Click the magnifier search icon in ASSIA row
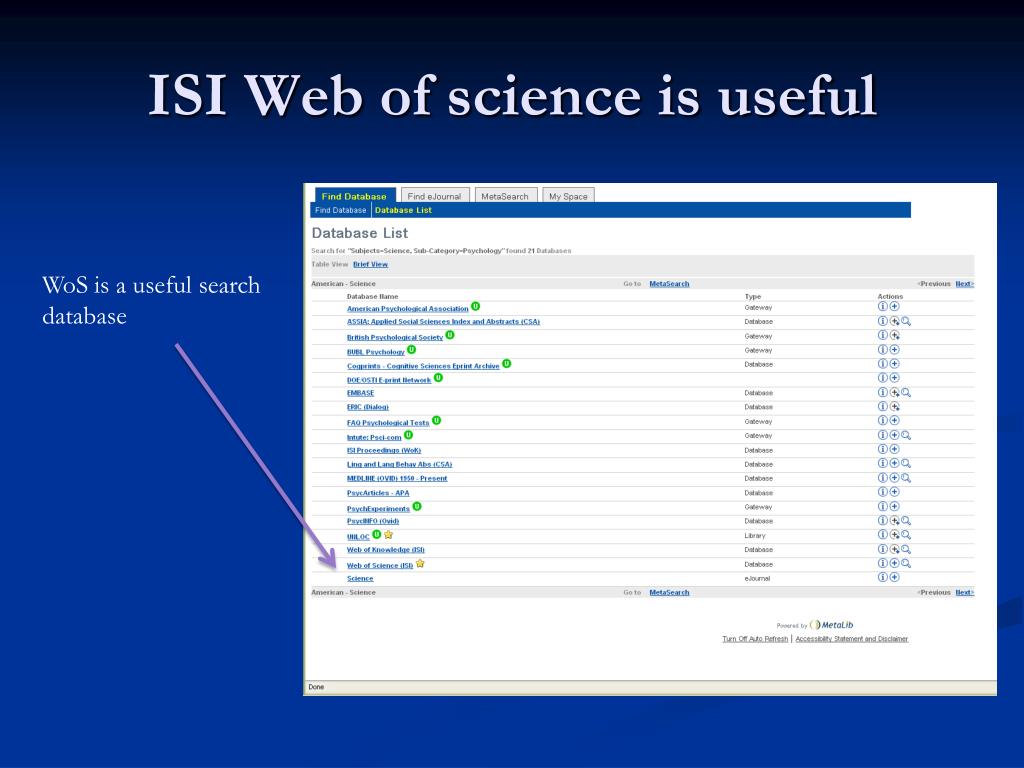 click(x=906, y=321)
